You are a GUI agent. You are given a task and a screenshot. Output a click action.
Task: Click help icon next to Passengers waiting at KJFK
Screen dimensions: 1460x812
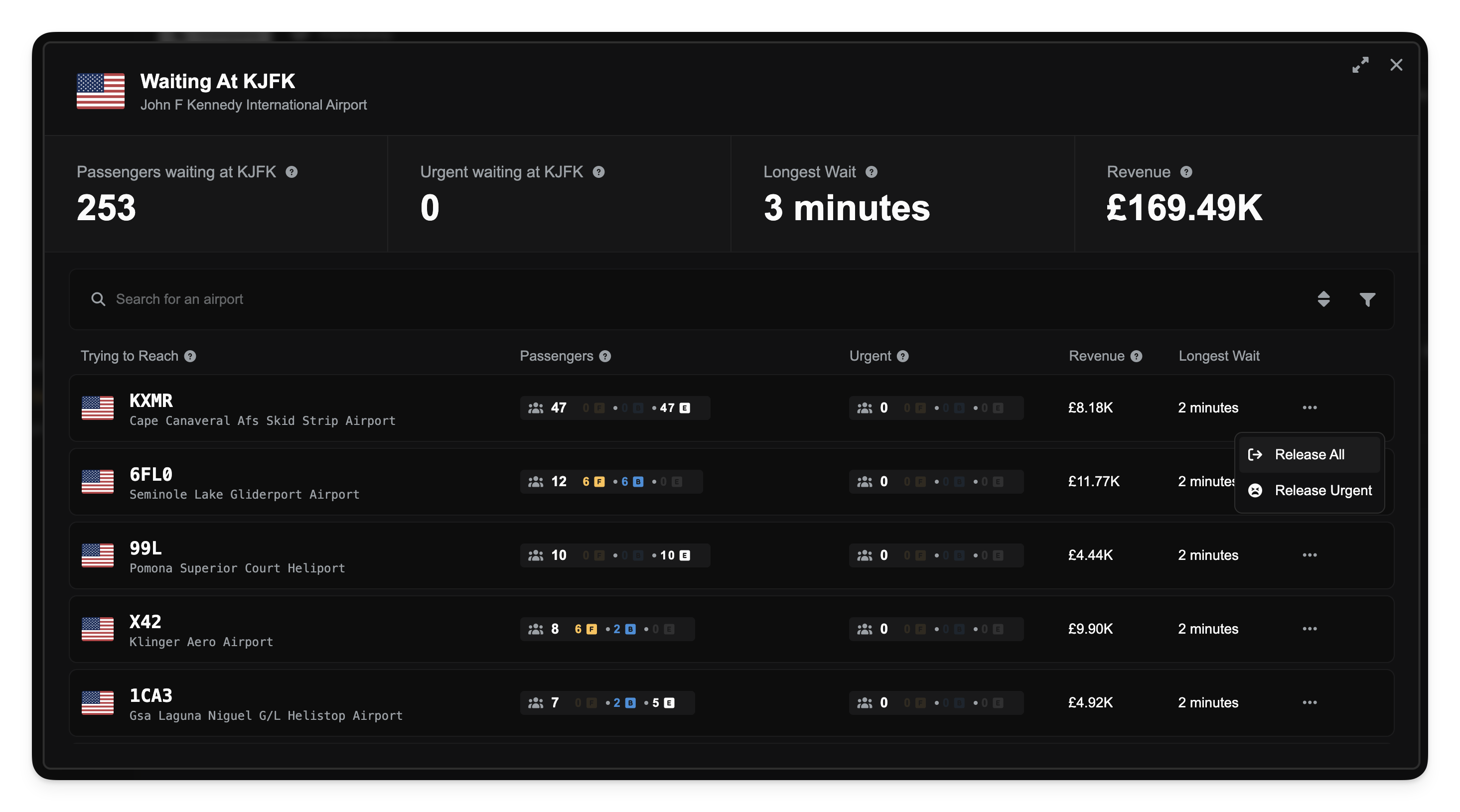[292, 172]
